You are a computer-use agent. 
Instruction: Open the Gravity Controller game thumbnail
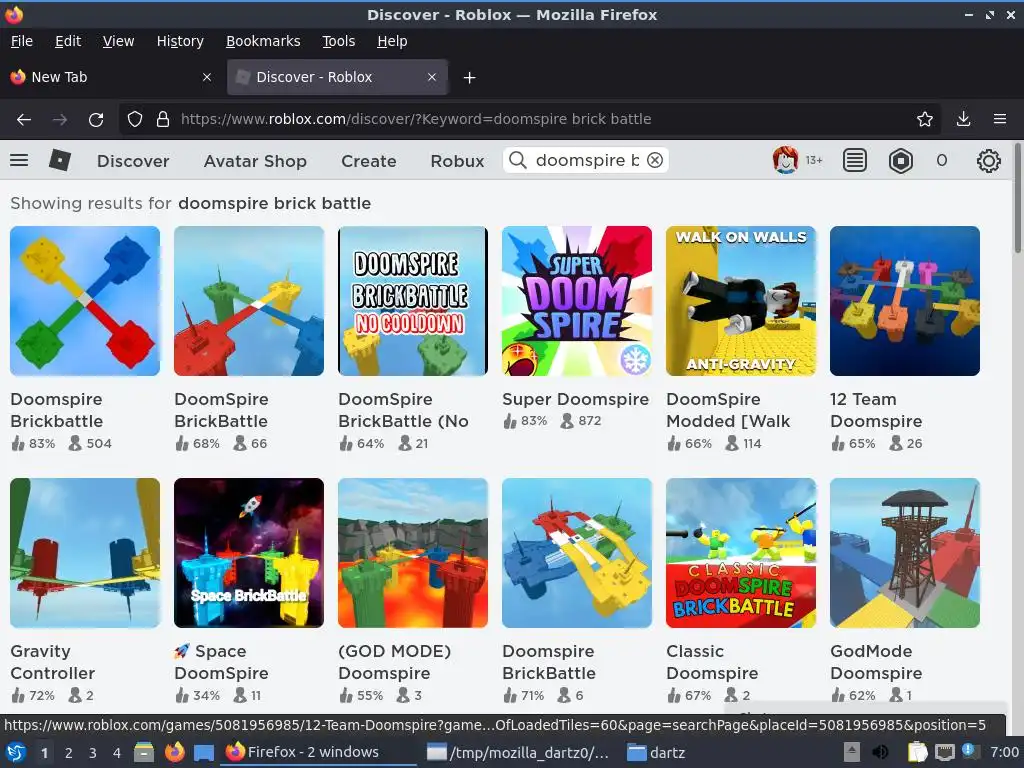coord(85,553)
